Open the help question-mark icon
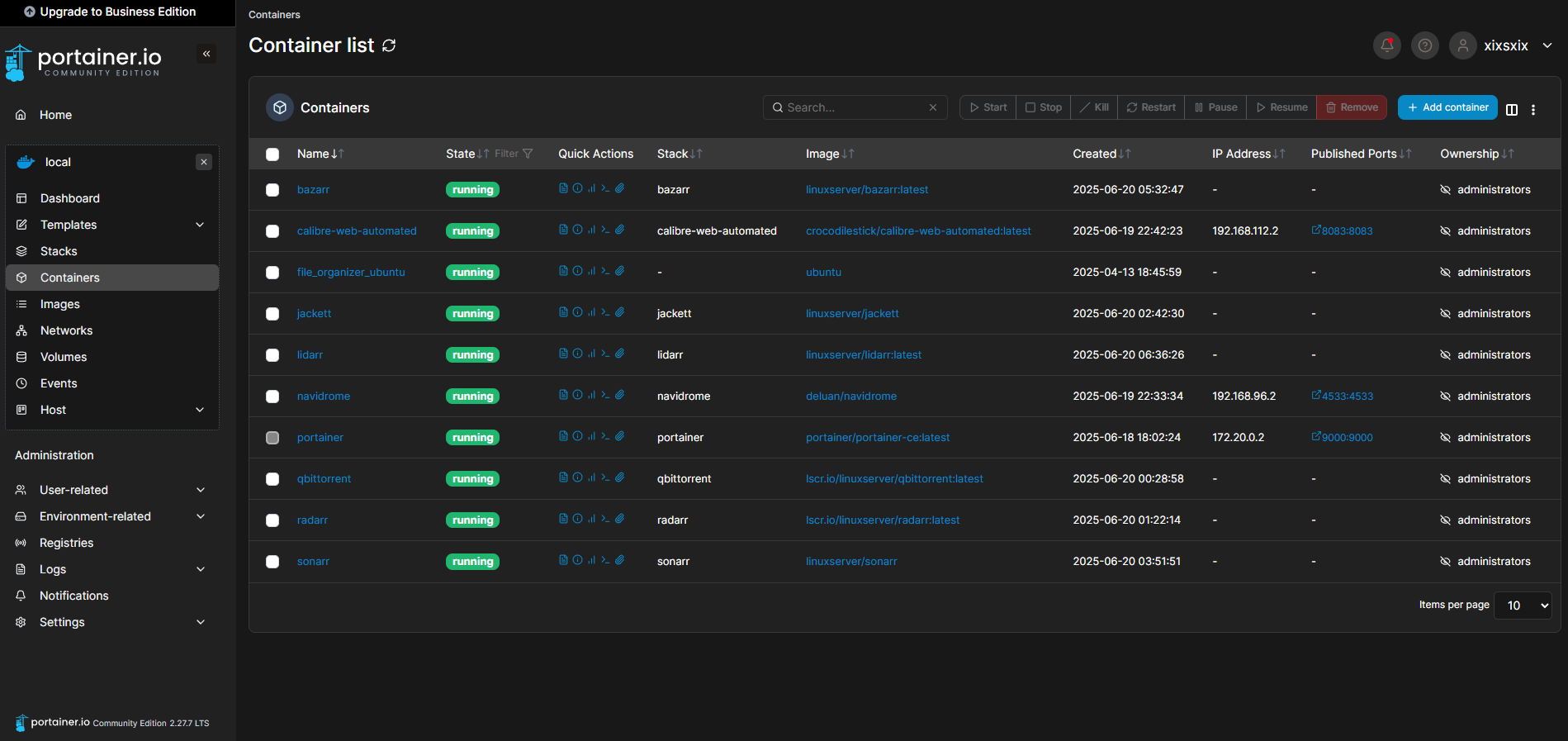Viewport: 1568px width, 741px height. pyautogui.click(x=1425, y=45)
